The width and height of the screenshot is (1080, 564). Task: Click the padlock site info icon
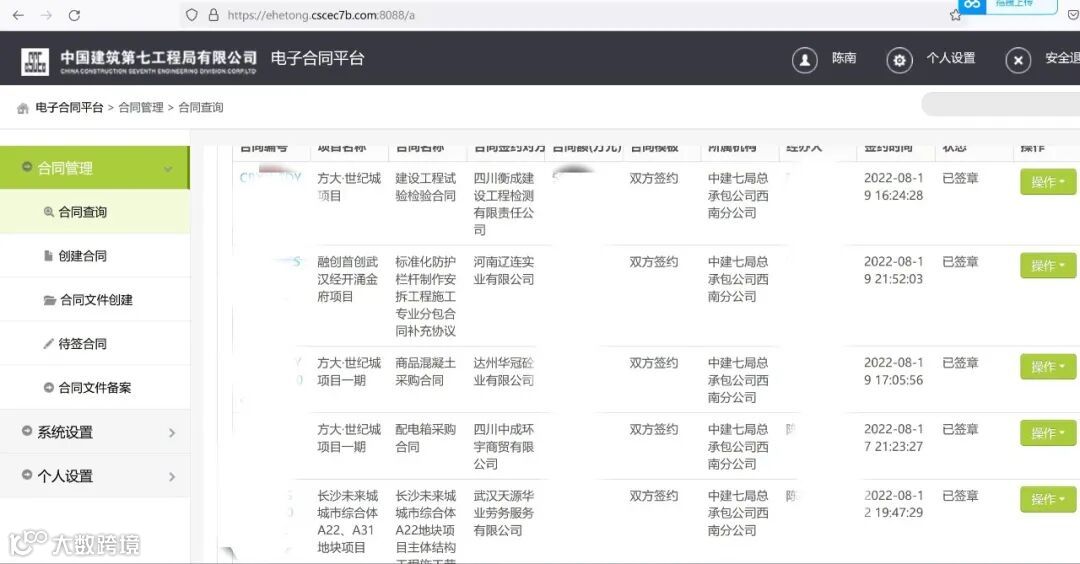coord(214,14)
